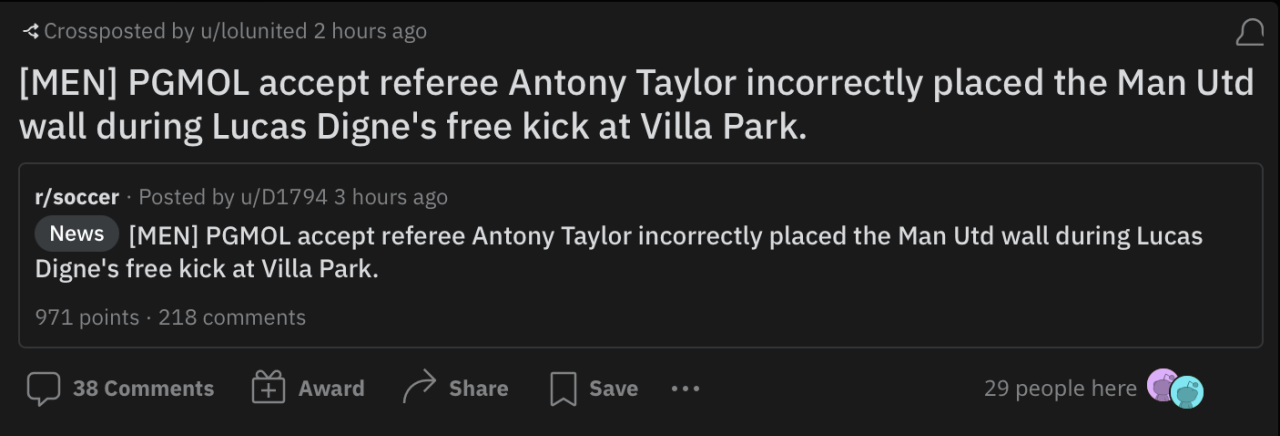Click the teal Snoo avatar
The height and width of the screenshot is (436, 1280).
pyautogui.click(x=1187, y=392)
